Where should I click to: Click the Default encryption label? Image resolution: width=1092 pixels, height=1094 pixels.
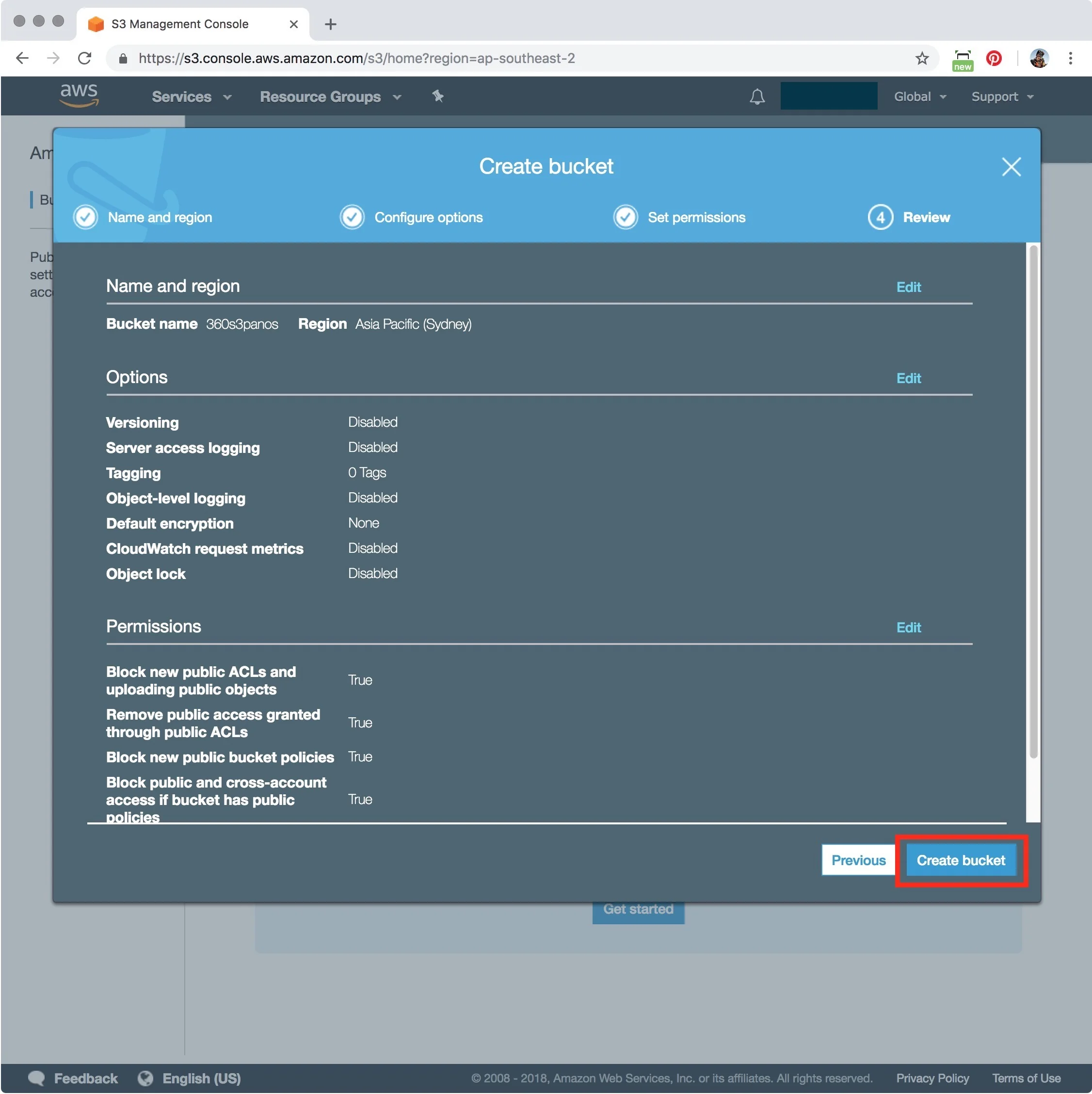(170, 523)
